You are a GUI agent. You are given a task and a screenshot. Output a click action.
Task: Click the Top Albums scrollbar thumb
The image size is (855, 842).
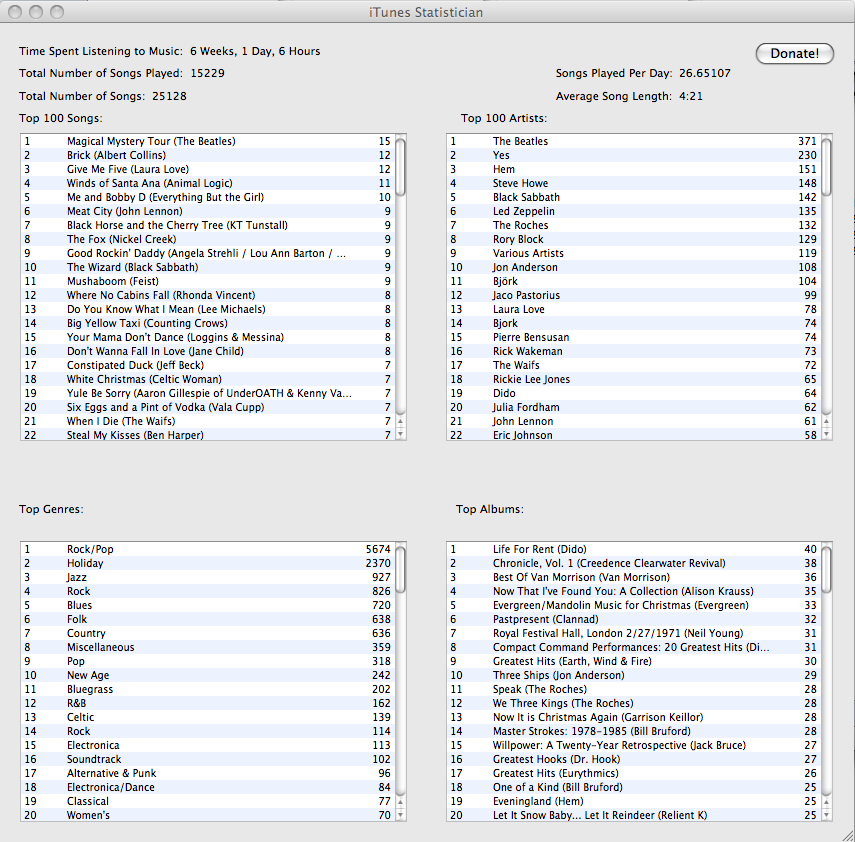[x=826, y=569]
